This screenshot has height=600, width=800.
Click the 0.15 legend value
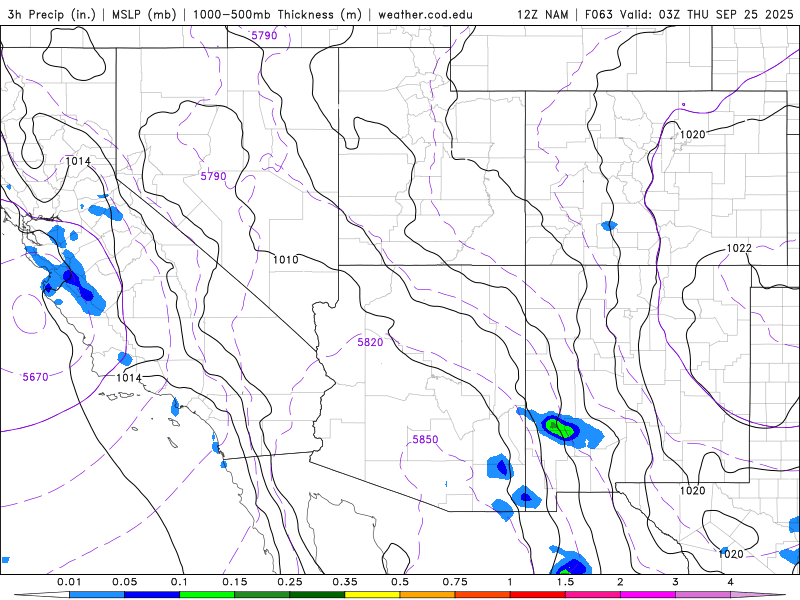(x=235, y=582)
